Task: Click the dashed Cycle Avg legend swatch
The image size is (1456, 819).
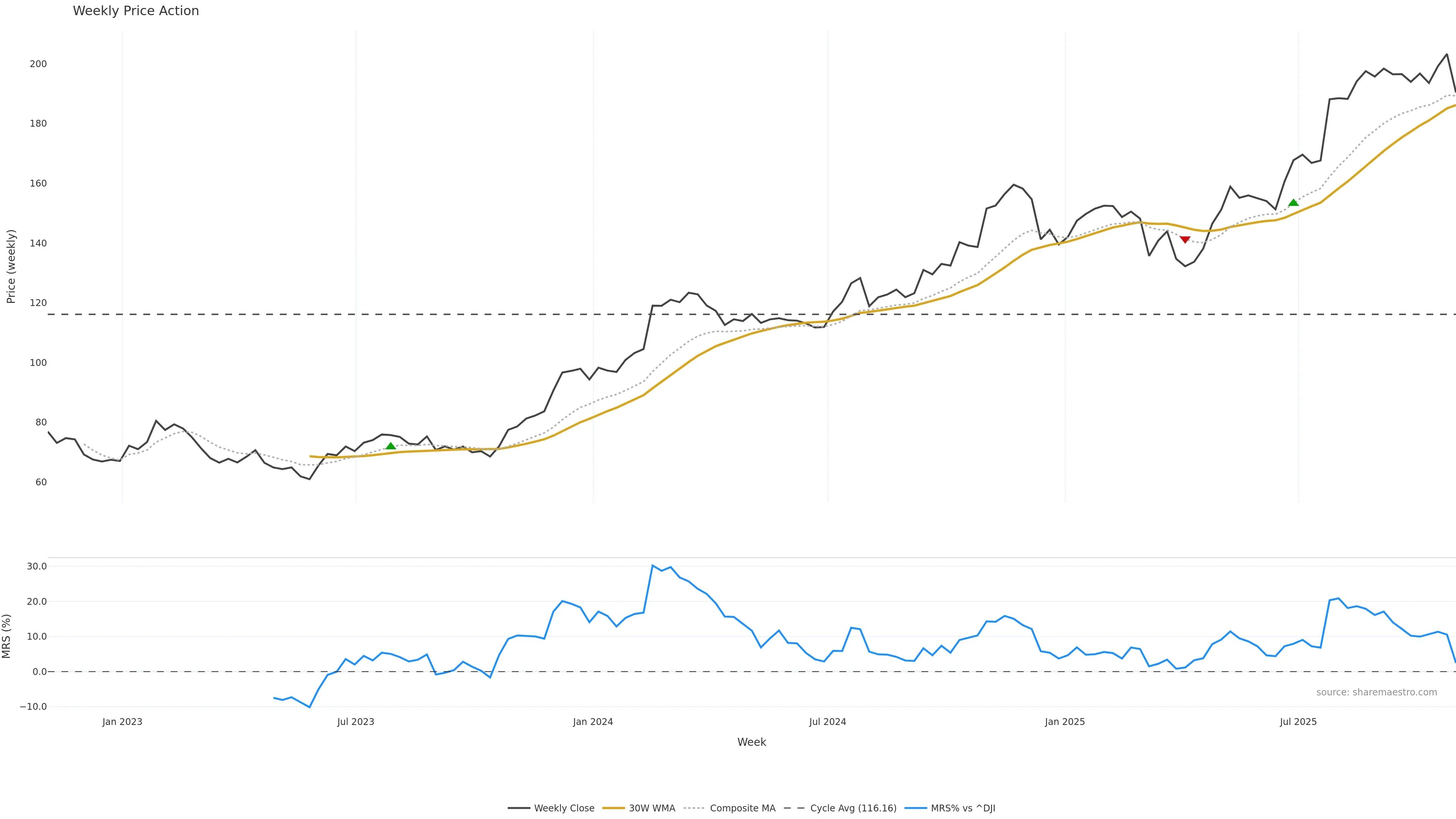Action: click(x=794, y=808)
